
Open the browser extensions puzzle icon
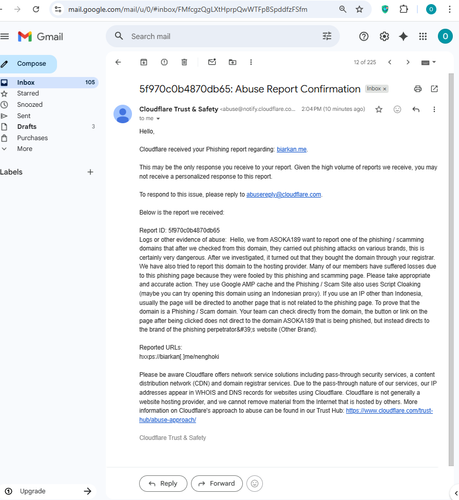[404, 9]
